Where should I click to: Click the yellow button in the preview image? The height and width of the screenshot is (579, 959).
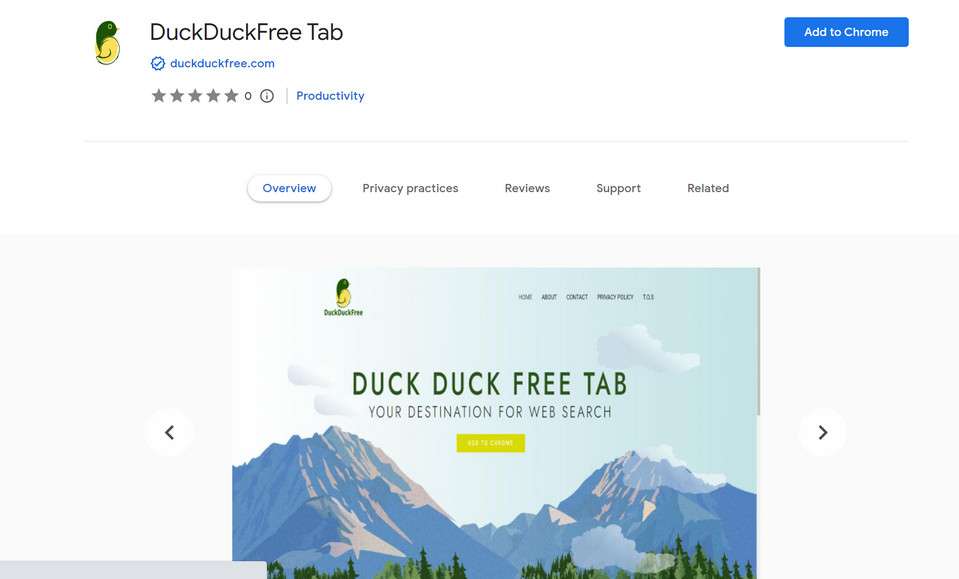point(491,443)
